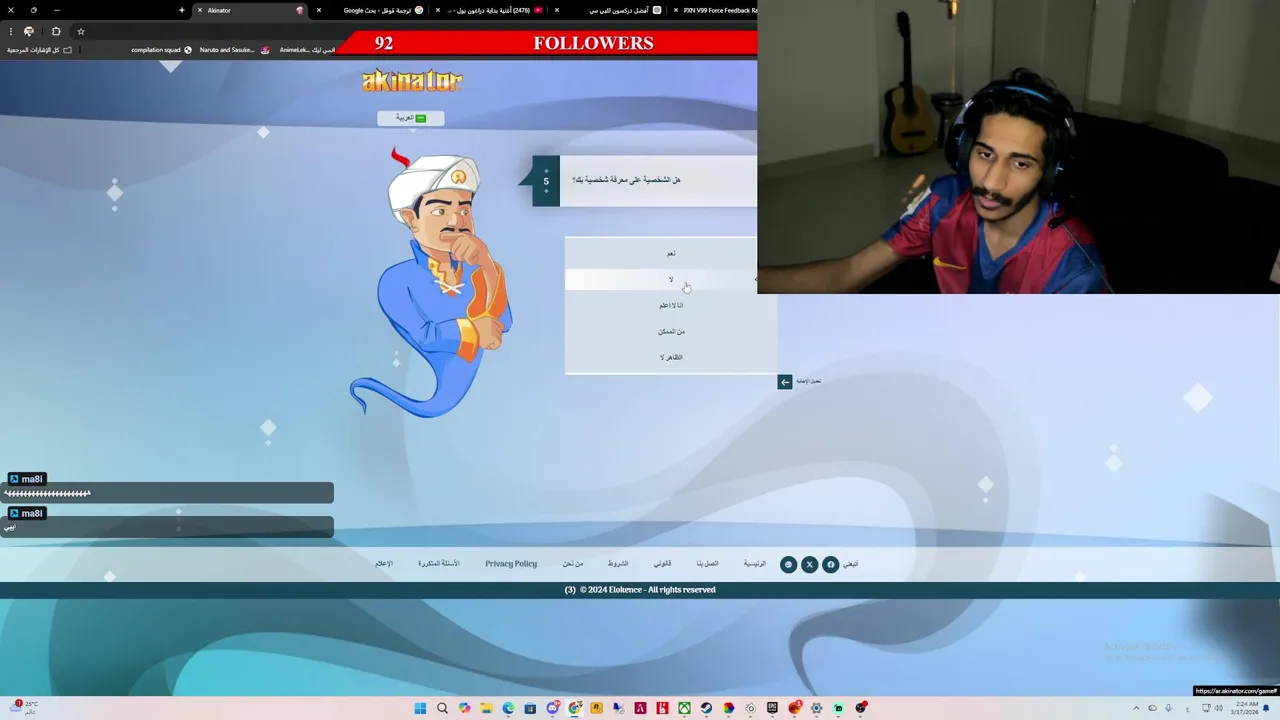1280x720 pixels.
Task: Open File Explorer from the taskbar
Action: [486, 708]
